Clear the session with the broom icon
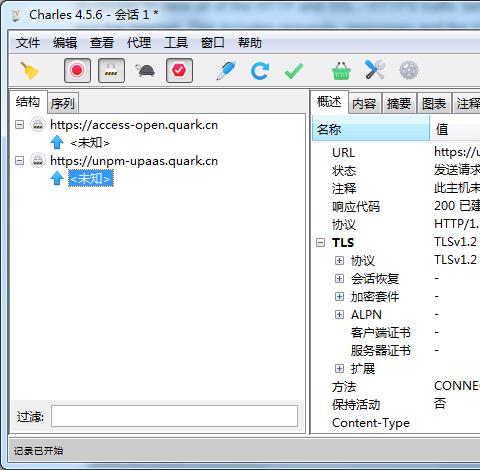This screenshot has height=470, width=480. coord(30,71)
